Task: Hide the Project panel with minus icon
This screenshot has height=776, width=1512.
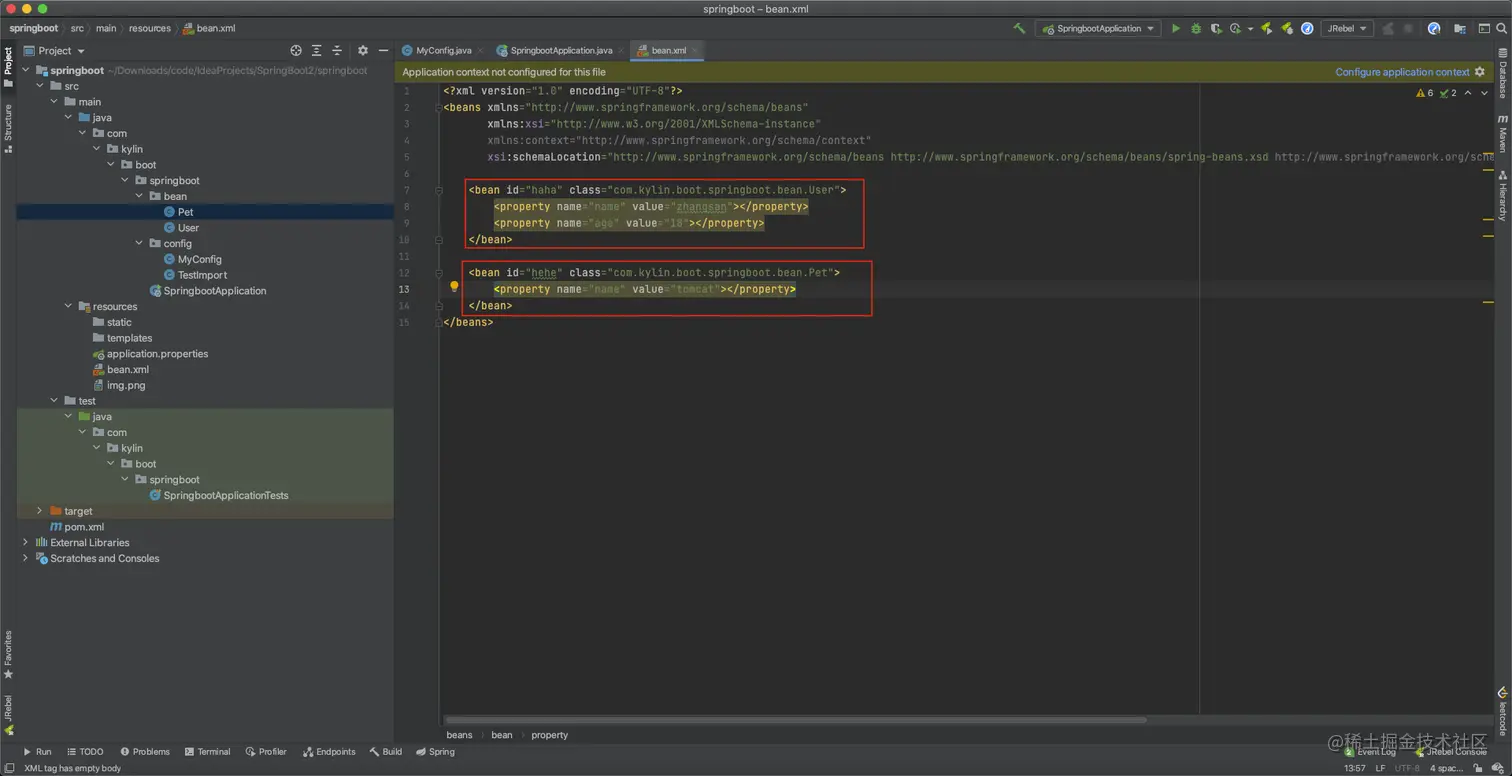Action: 383,50
